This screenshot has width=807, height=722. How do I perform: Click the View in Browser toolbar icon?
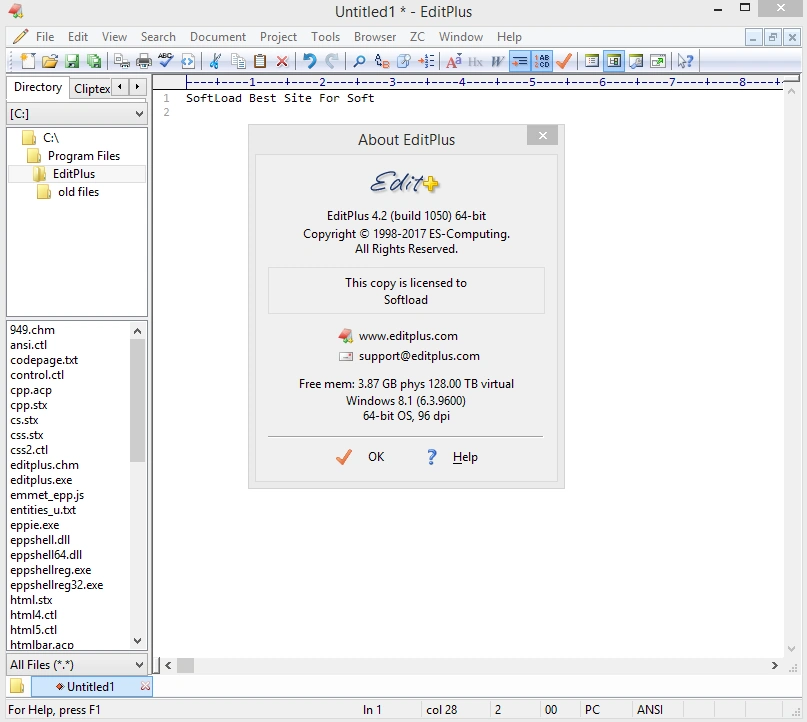(188, 61)
